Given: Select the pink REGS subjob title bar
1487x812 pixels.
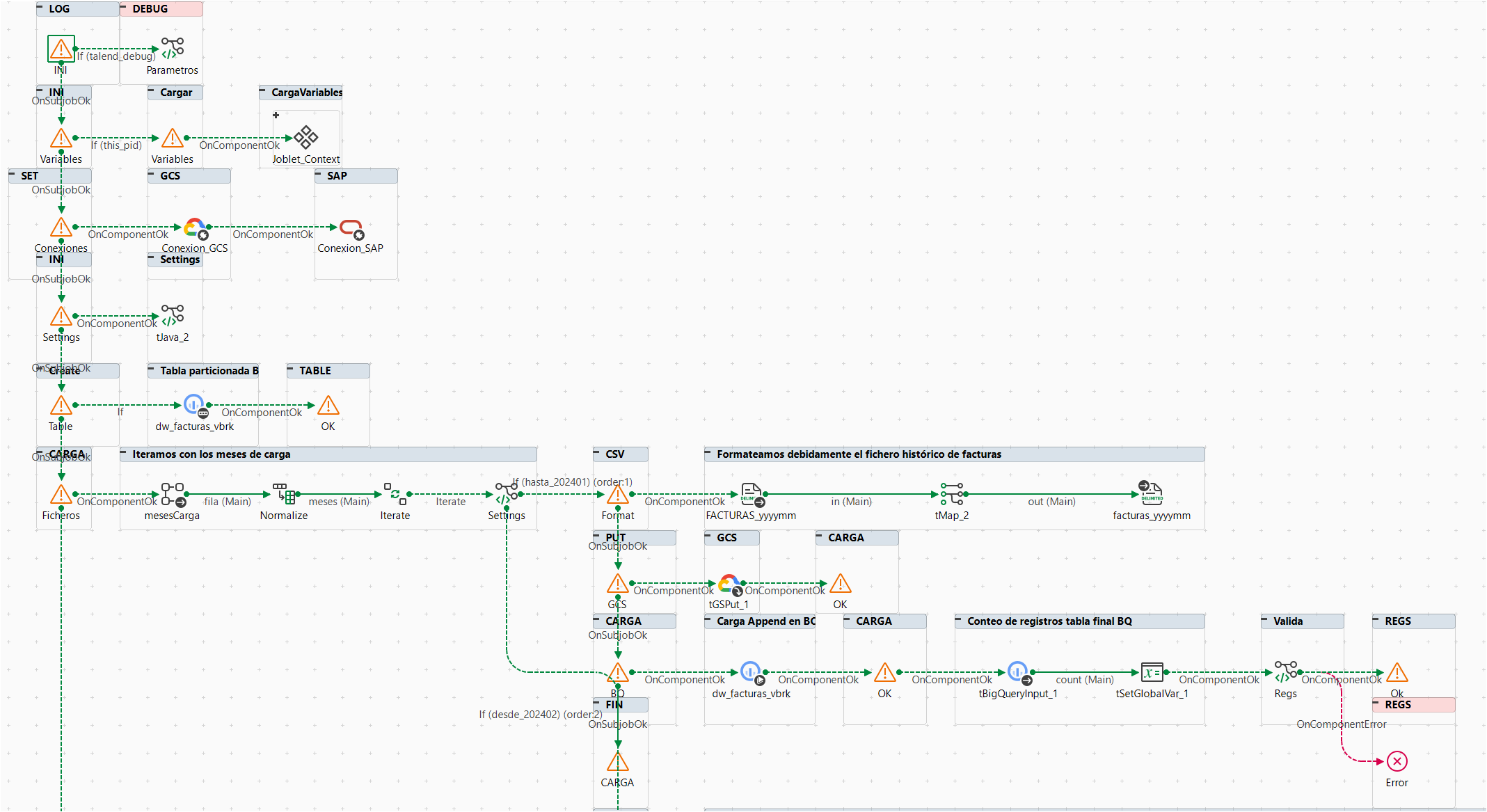Looking at the screenshot, I should pyautogui.click(x=1414, y=705).
